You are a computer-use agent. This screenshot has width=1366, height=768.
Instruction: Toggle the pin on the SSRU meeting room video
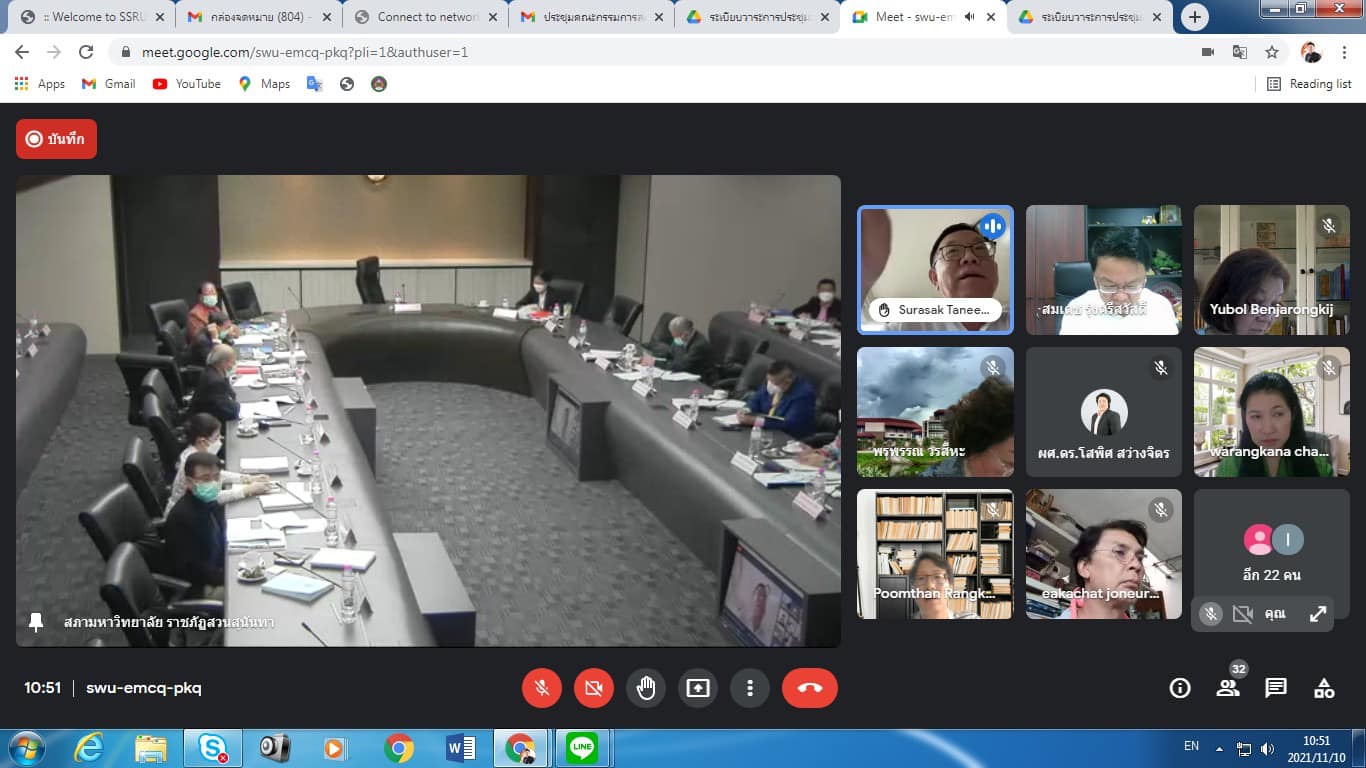36,622
